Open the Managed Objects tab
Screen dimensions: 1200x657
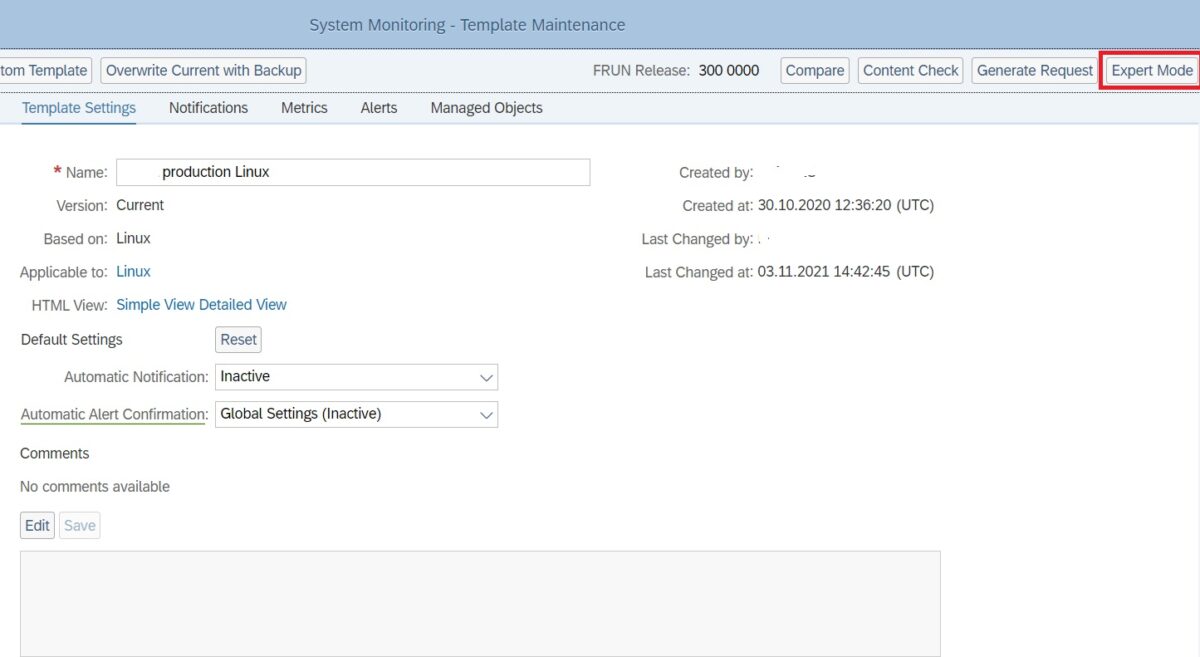[x=485, y=107]
